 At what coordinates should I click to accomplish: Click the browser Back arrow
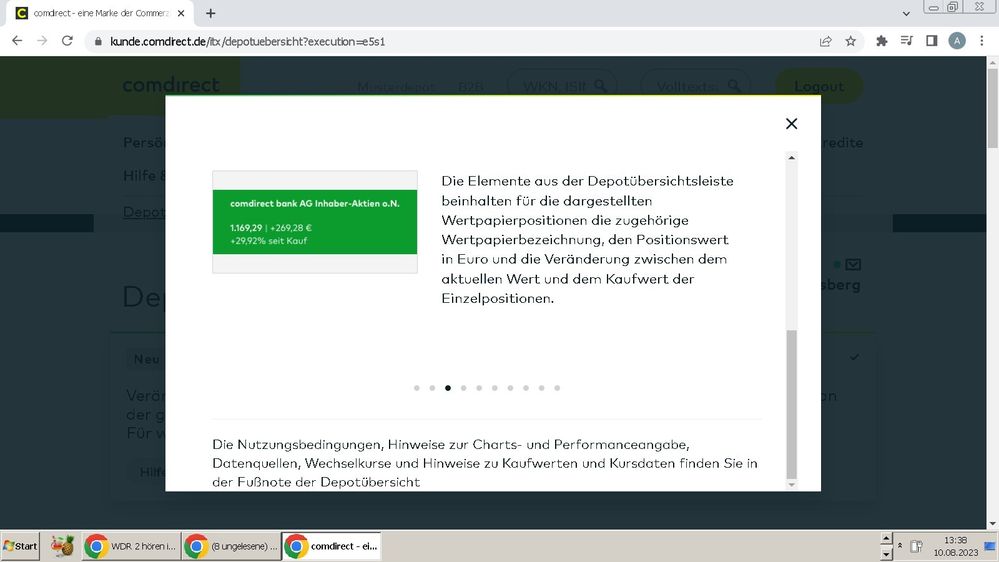[17, 41]
